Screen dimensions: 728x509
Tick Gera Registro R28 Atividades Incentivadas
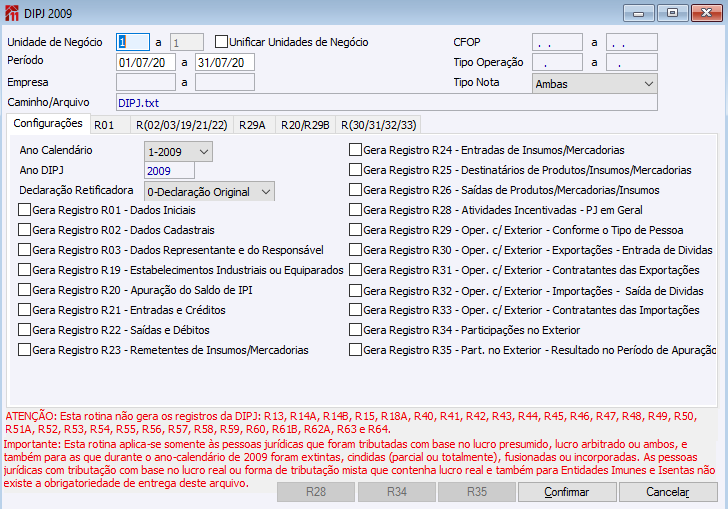pyautogui.click(x=355, y=210)
